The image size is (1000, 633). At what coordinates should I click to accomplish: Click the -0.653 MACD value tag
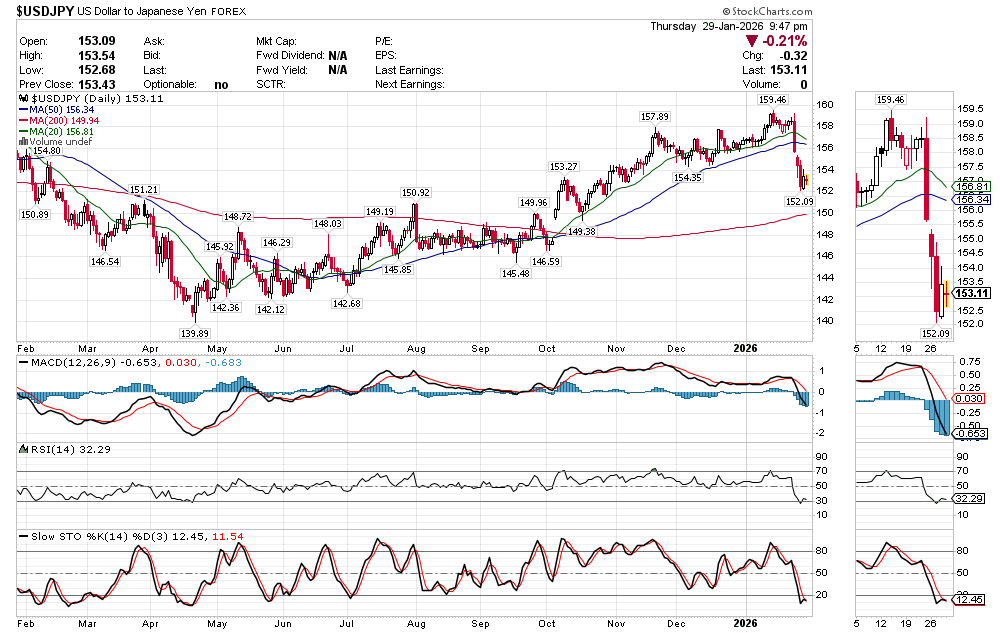point(971,434)
